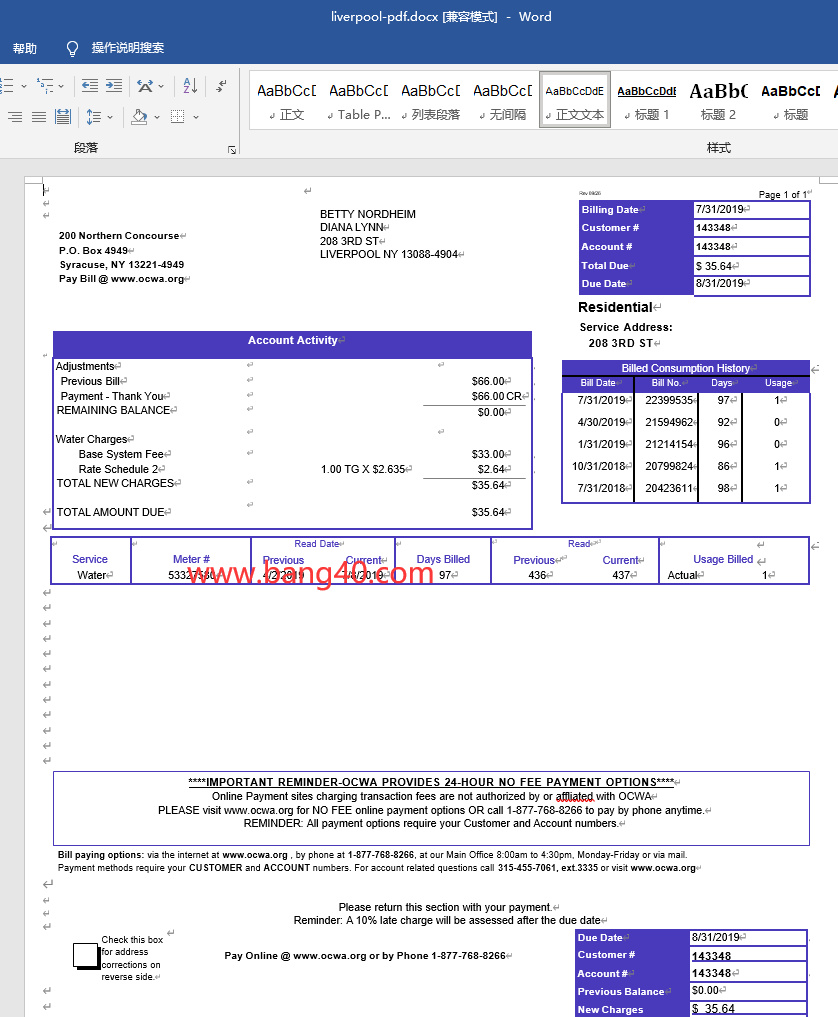Open the 帮助 menu tab
The height and width of the screenshot is (1017, 838).
point(25,49)
